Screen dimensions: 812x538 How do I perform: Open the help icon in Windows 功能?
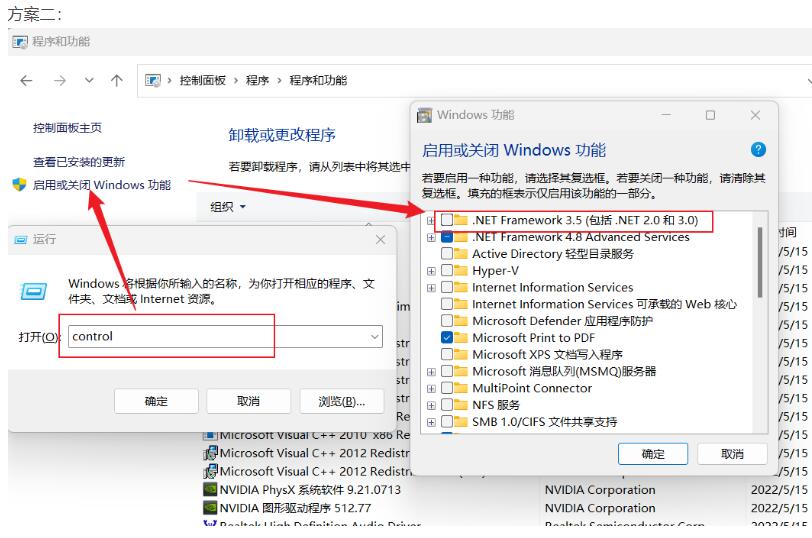pos(758,150)
